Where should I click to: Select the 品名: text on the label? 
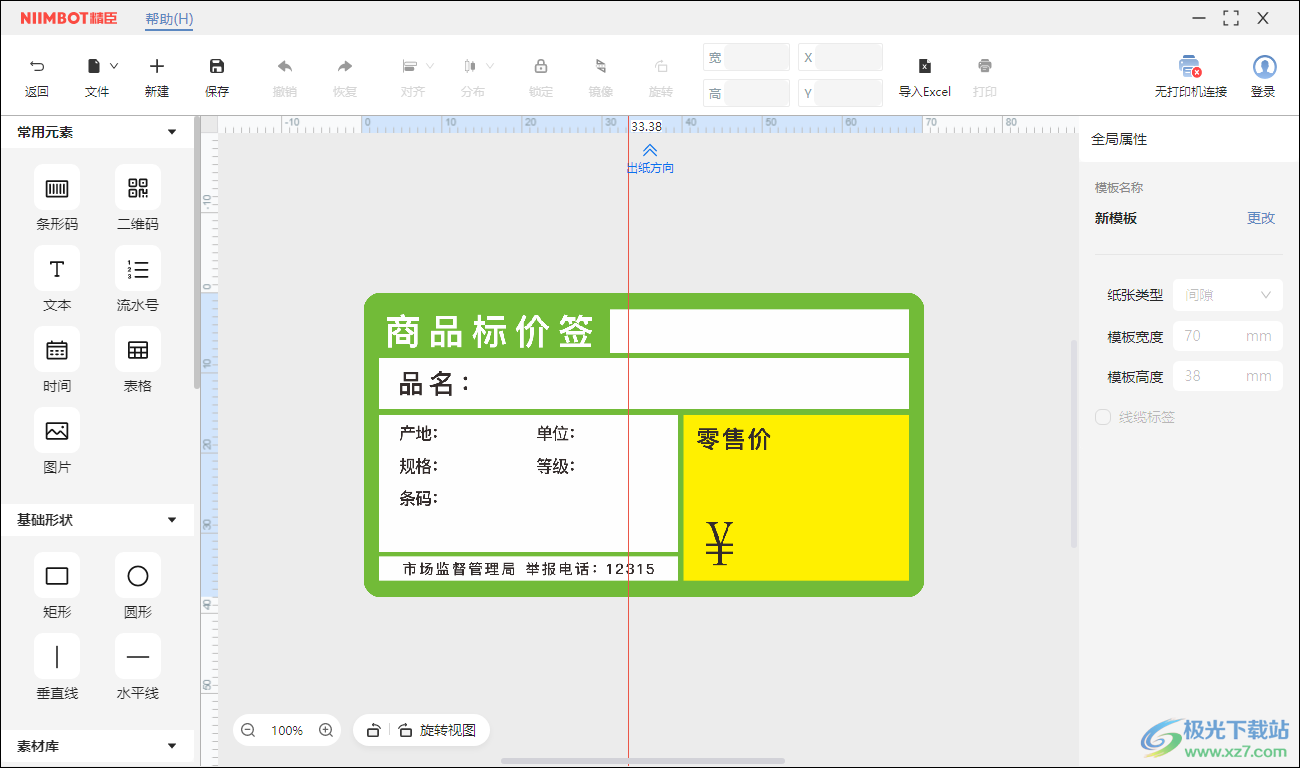(435, 384)
